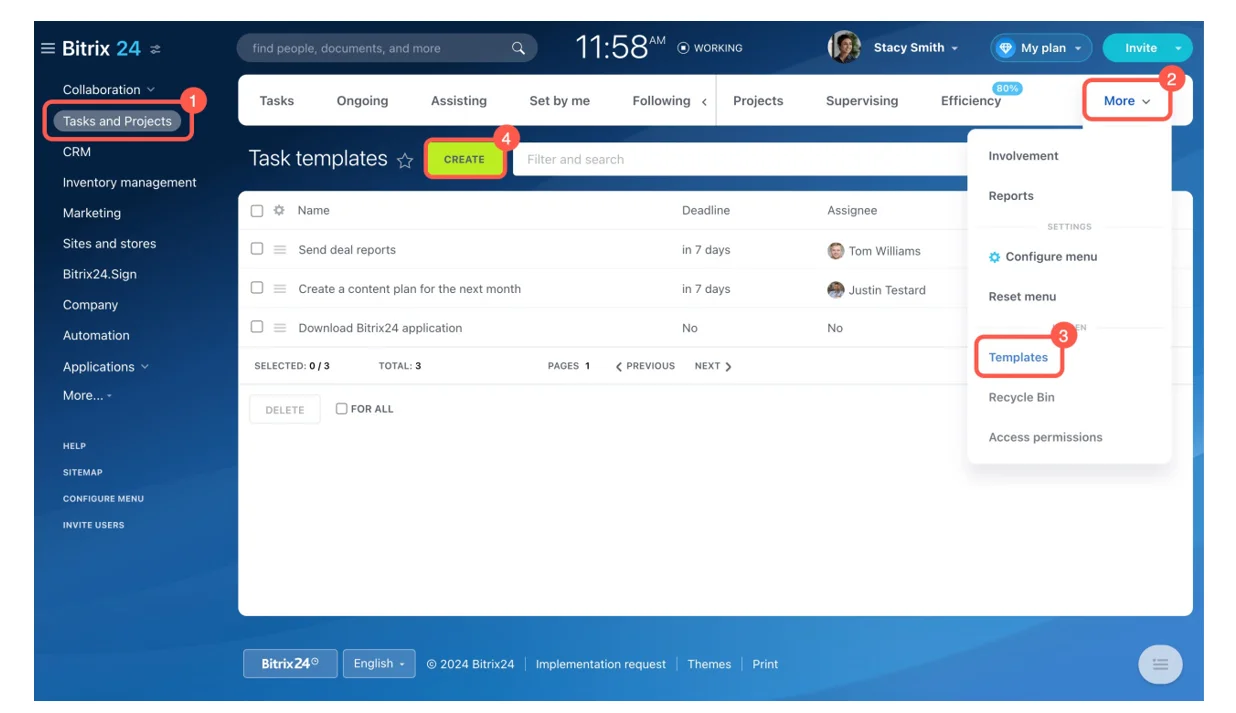The height and width of the screenshot is (713, 1236).
Task: Enable the FOR ALL checkbox
Action: pyautogui.click(x=341, y=408)
